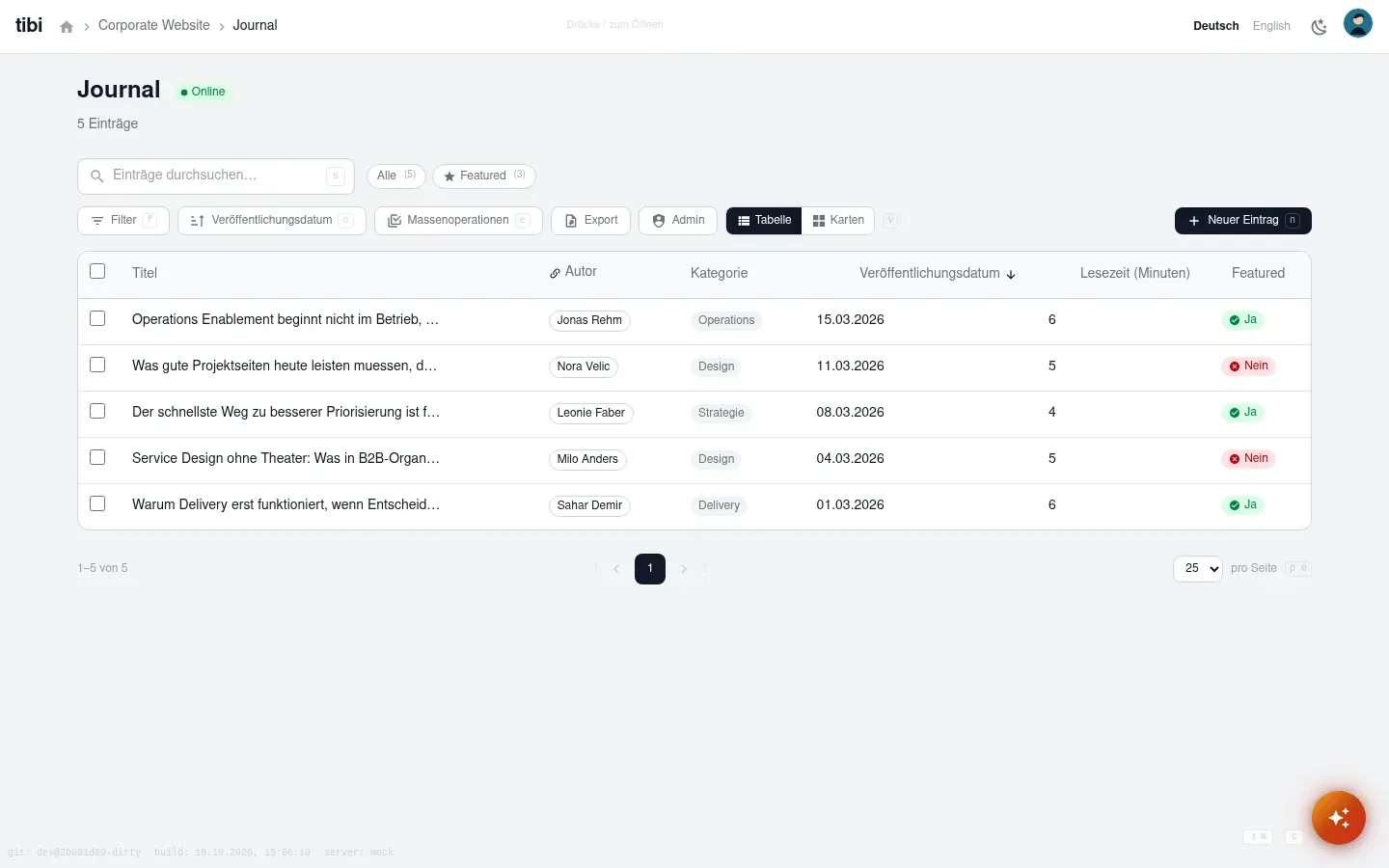Switch language to English

point(1271,27)
